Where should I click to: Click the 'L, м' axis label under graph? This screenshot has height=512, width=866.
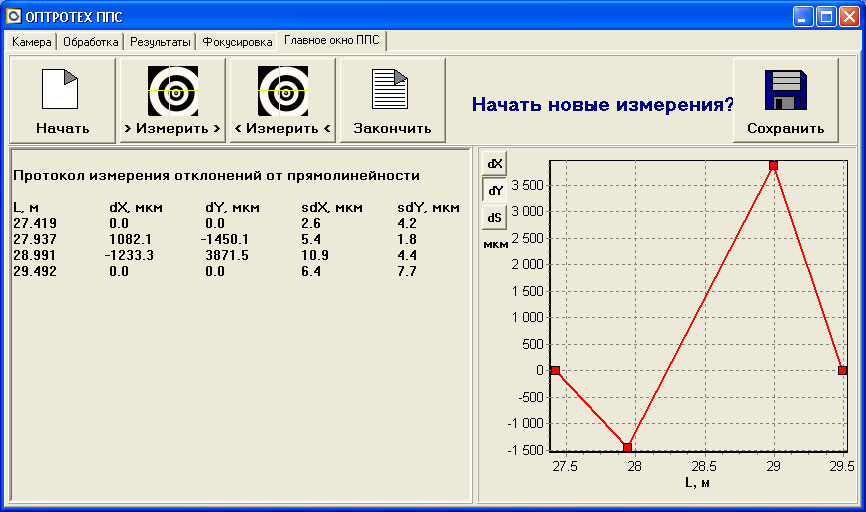click(x=698, y=483)
